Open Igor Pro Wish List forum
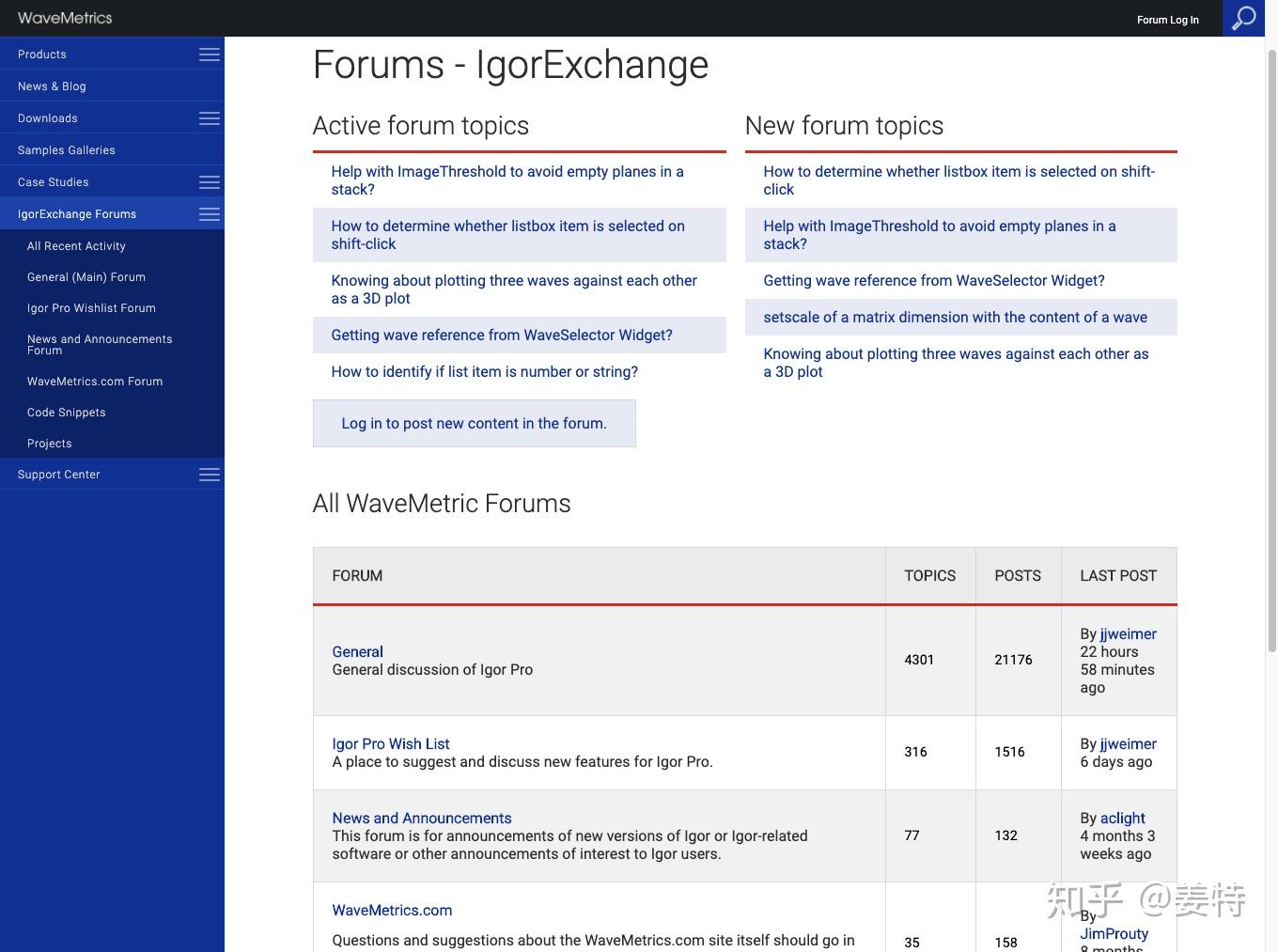 pos(391,743)
